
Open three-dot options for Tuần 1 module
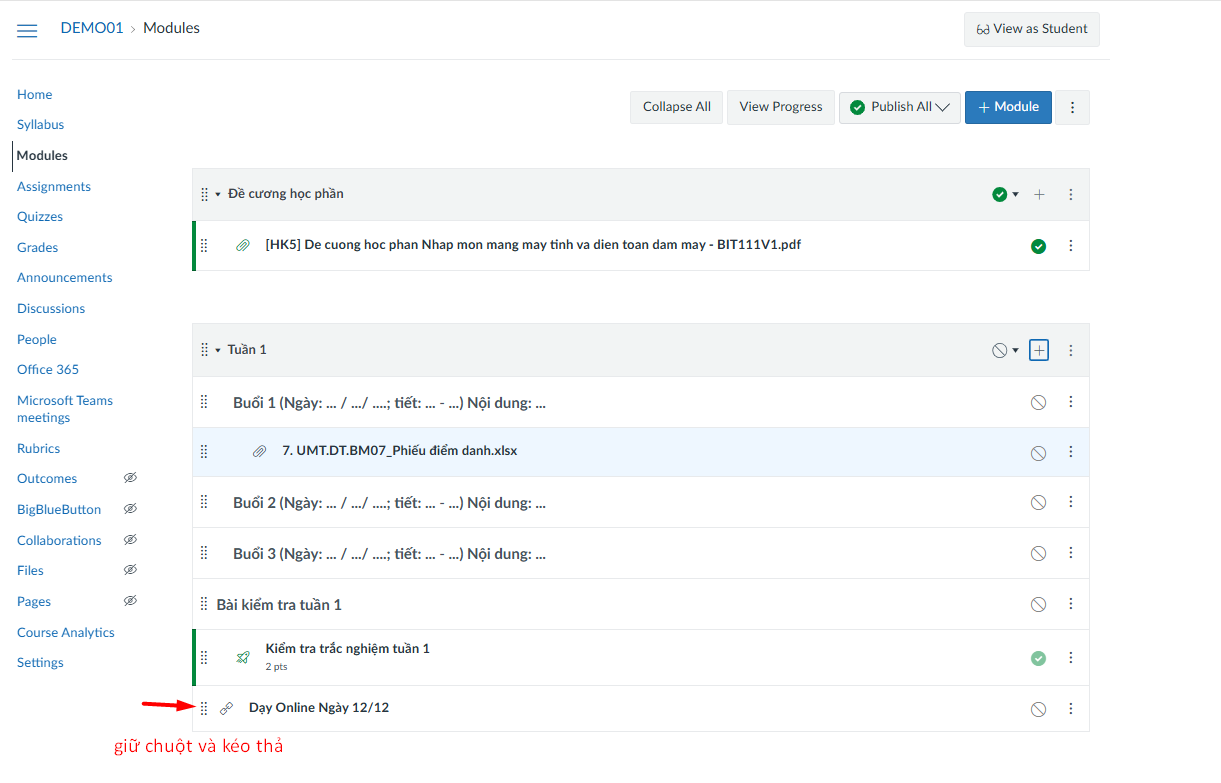[x=1071, y=350]
